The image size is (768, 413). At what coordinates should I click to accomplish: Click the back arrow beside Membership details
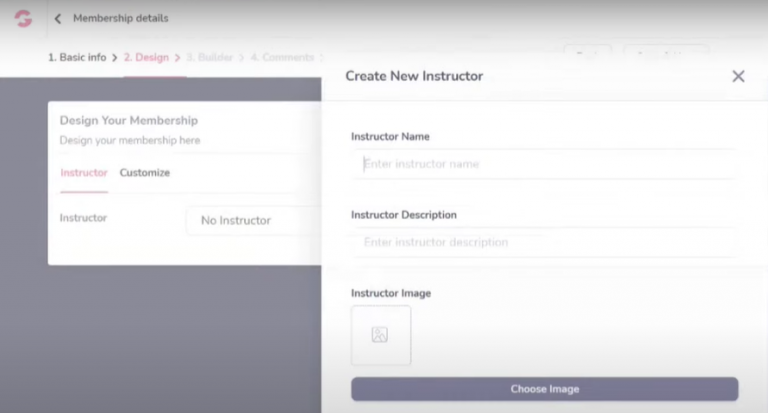click(57, 18)
